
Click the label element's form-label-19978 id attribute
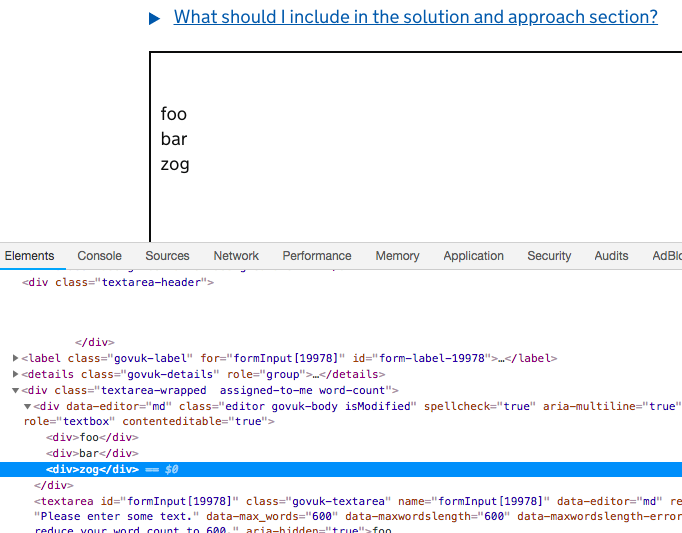coord(422,358)
